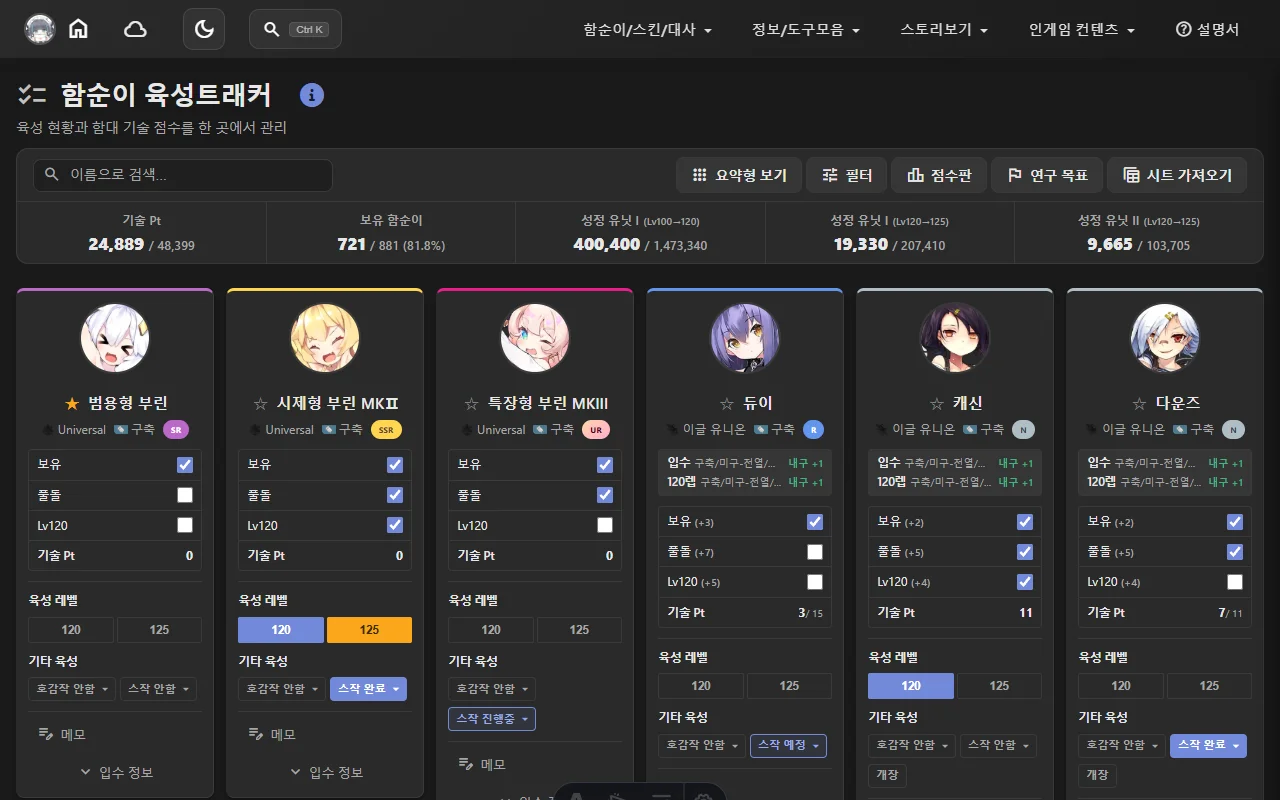Open the 점수판 button
Viewport: 1280px width, 800px height.
[939, 175]
